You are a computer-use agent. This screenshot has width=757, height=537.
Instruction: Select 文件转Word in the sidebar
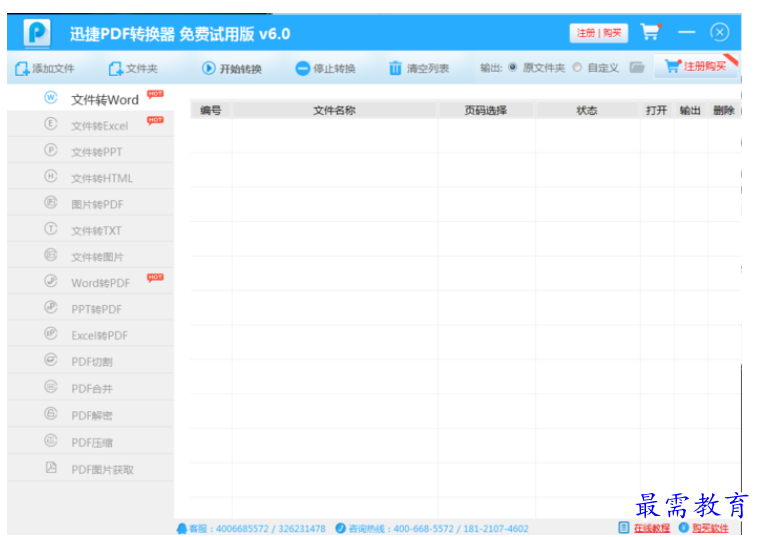tap(91, 99)
